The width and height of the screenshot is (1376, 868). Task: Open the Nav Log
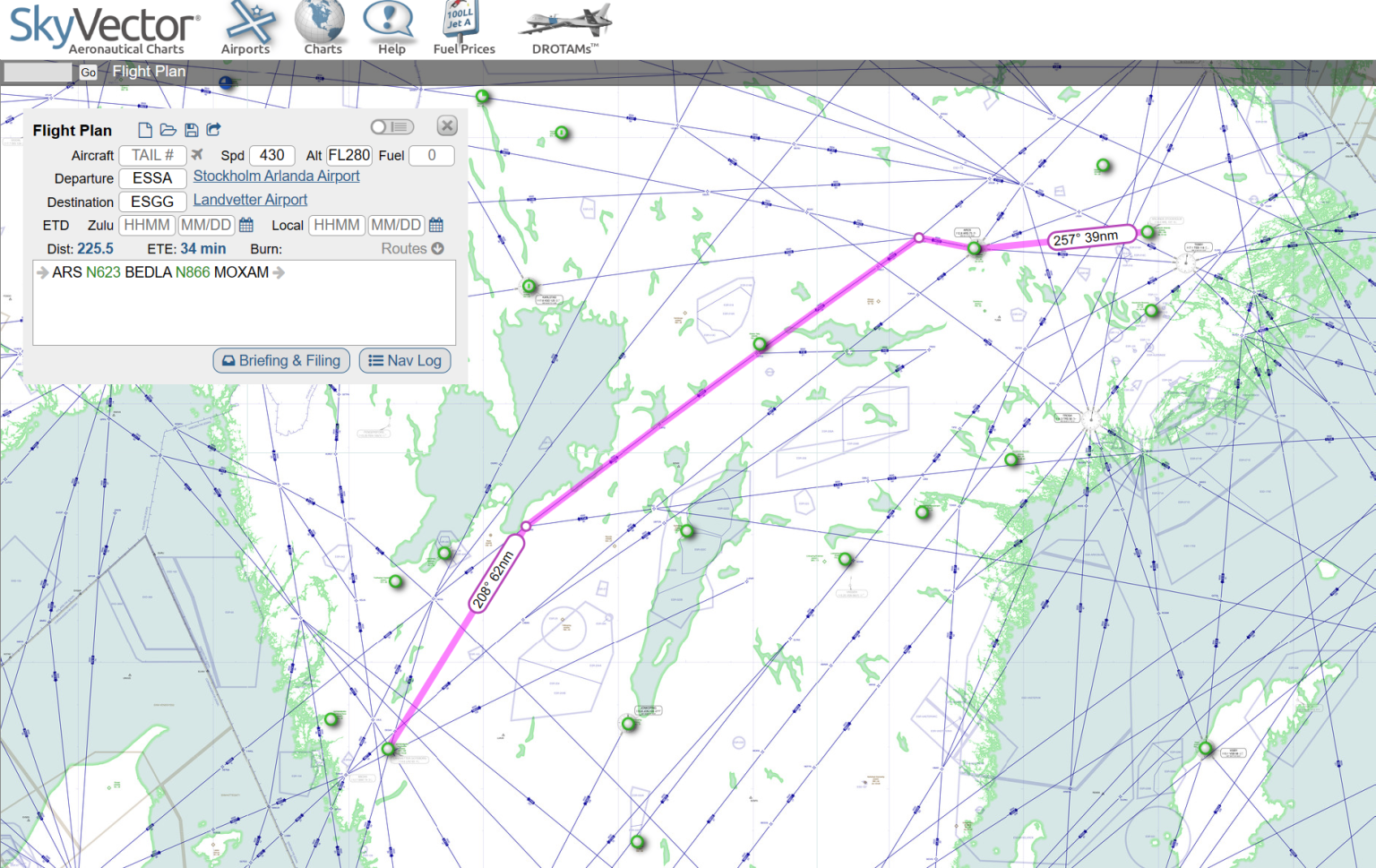pyautogui.click(x=404, y=360)
